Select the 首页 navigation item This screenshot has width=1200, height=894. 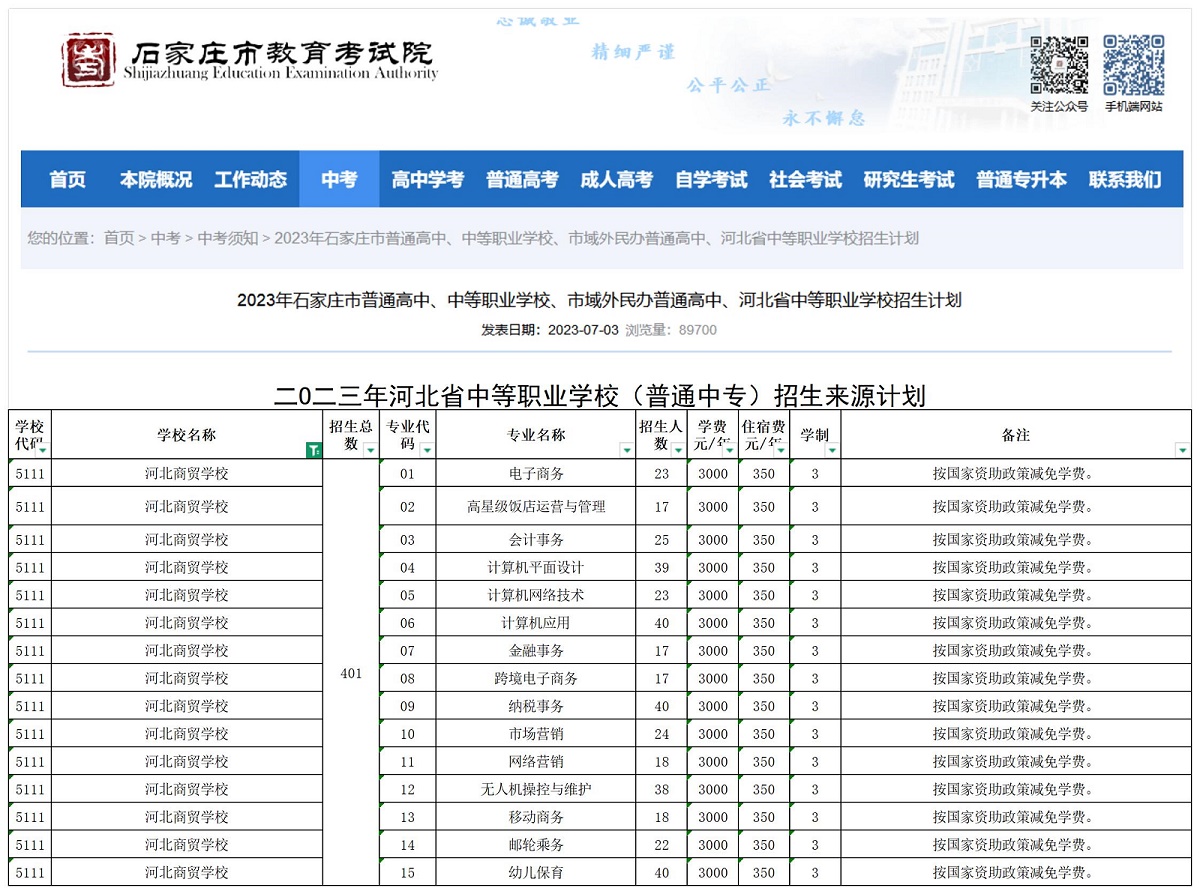[x=66, y=179]
